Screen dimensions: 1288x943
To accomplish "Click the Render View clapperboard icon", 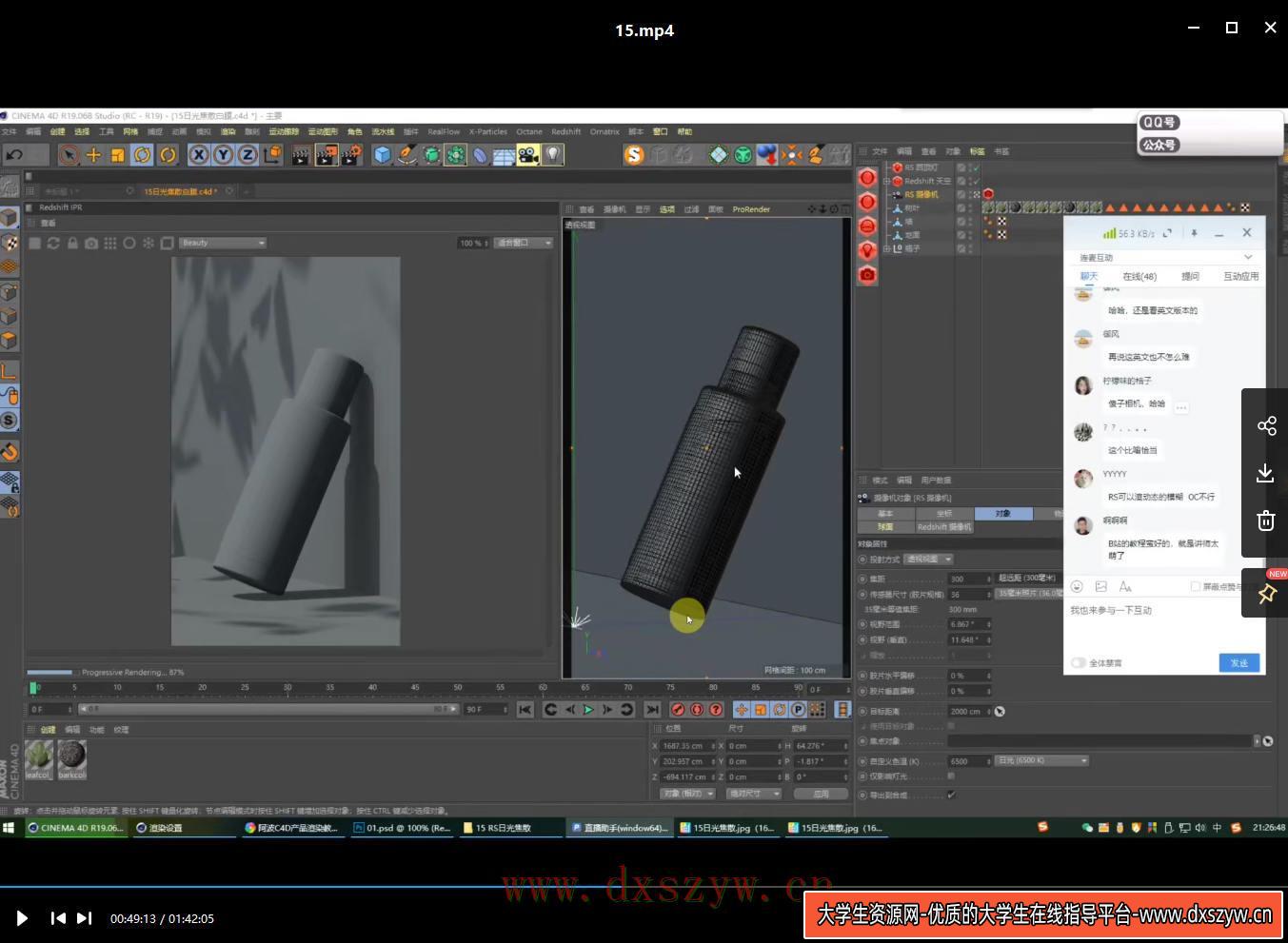I will pyautogui.click(x=301, y=154).
